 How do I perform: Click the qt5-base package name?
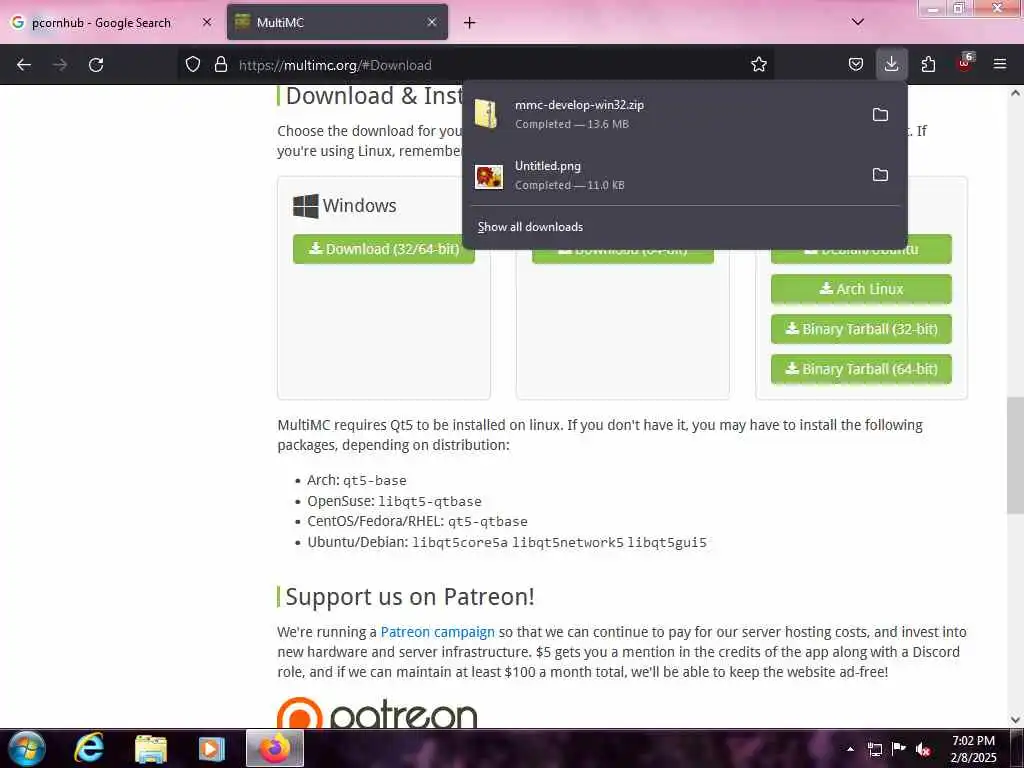tap(375, 481)
